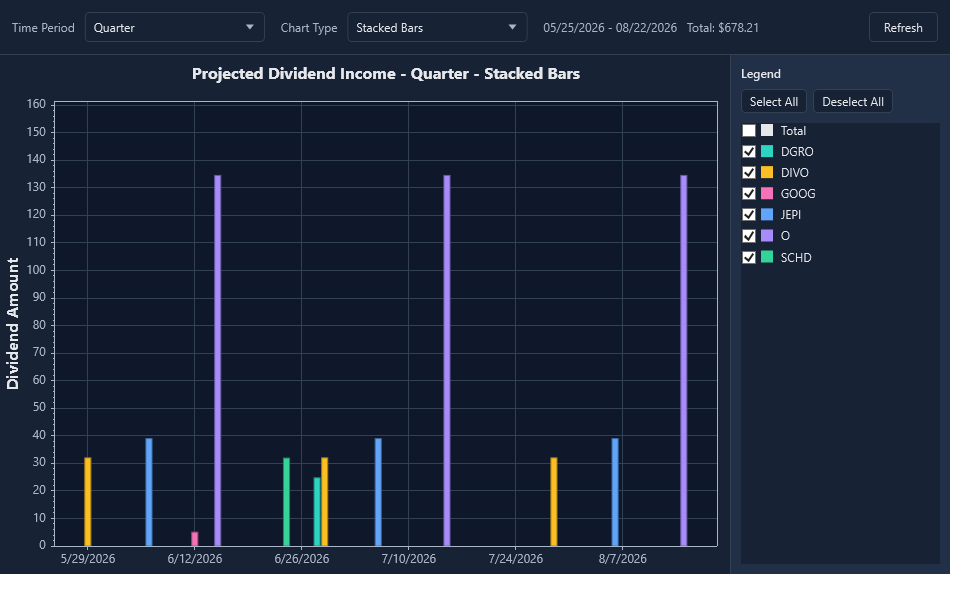Uncheck the JEPI series checkbox
The width and height of the screenshot is (966, 613).
click(749, 214)
